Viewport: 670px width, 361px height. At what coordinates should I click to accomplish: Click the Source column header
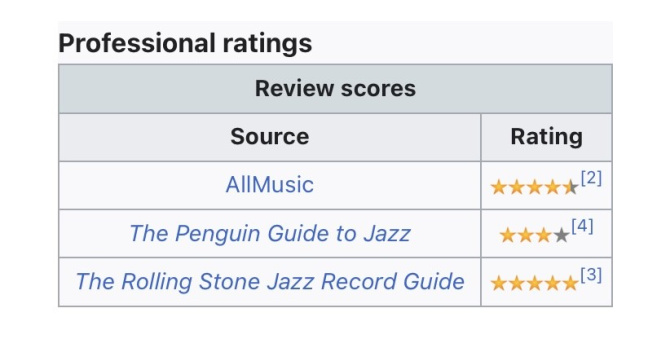pos(270,137)
